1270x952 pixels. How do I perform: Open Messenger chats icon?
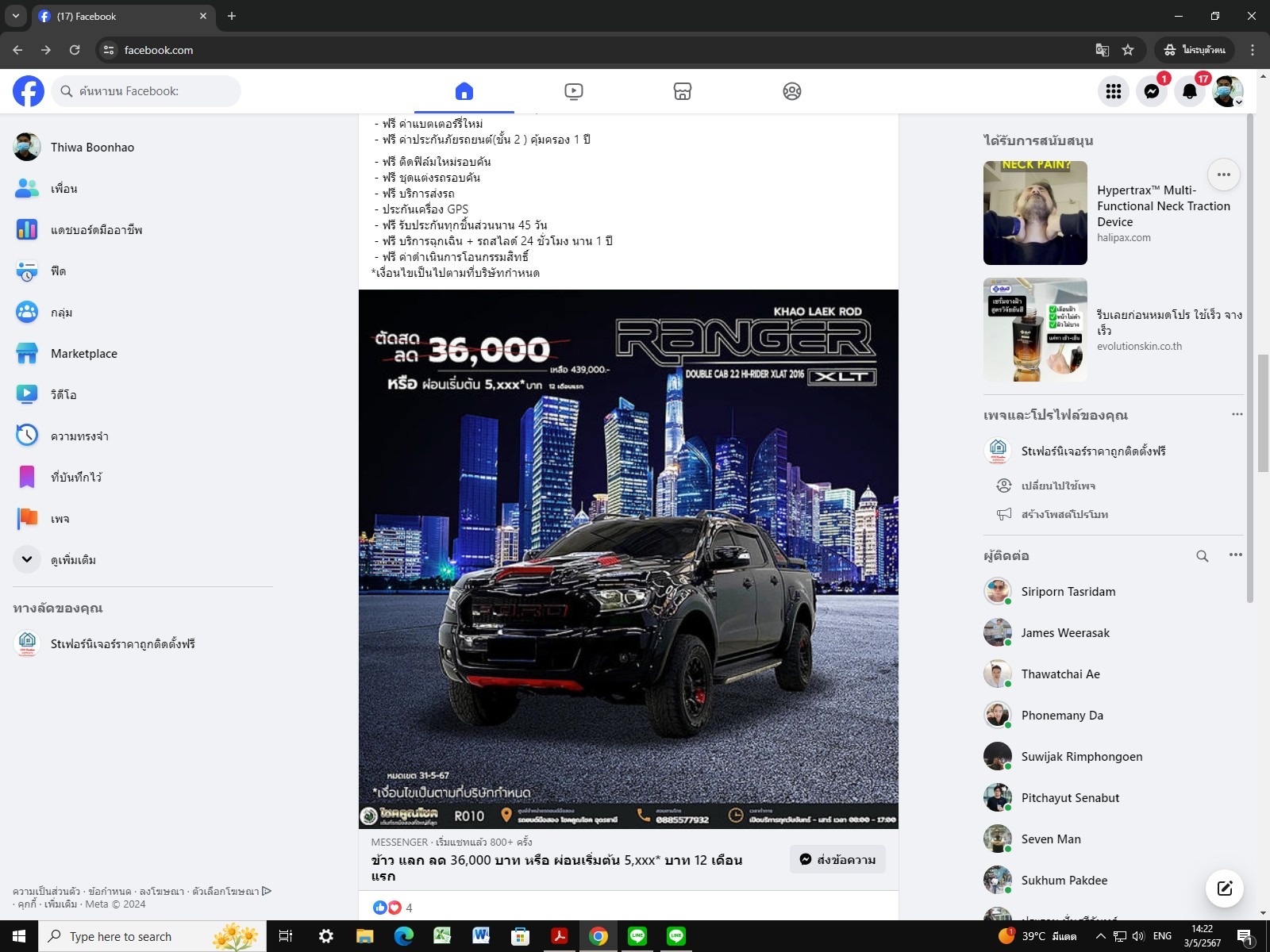pyautogui.click(x=1152, y=91)
